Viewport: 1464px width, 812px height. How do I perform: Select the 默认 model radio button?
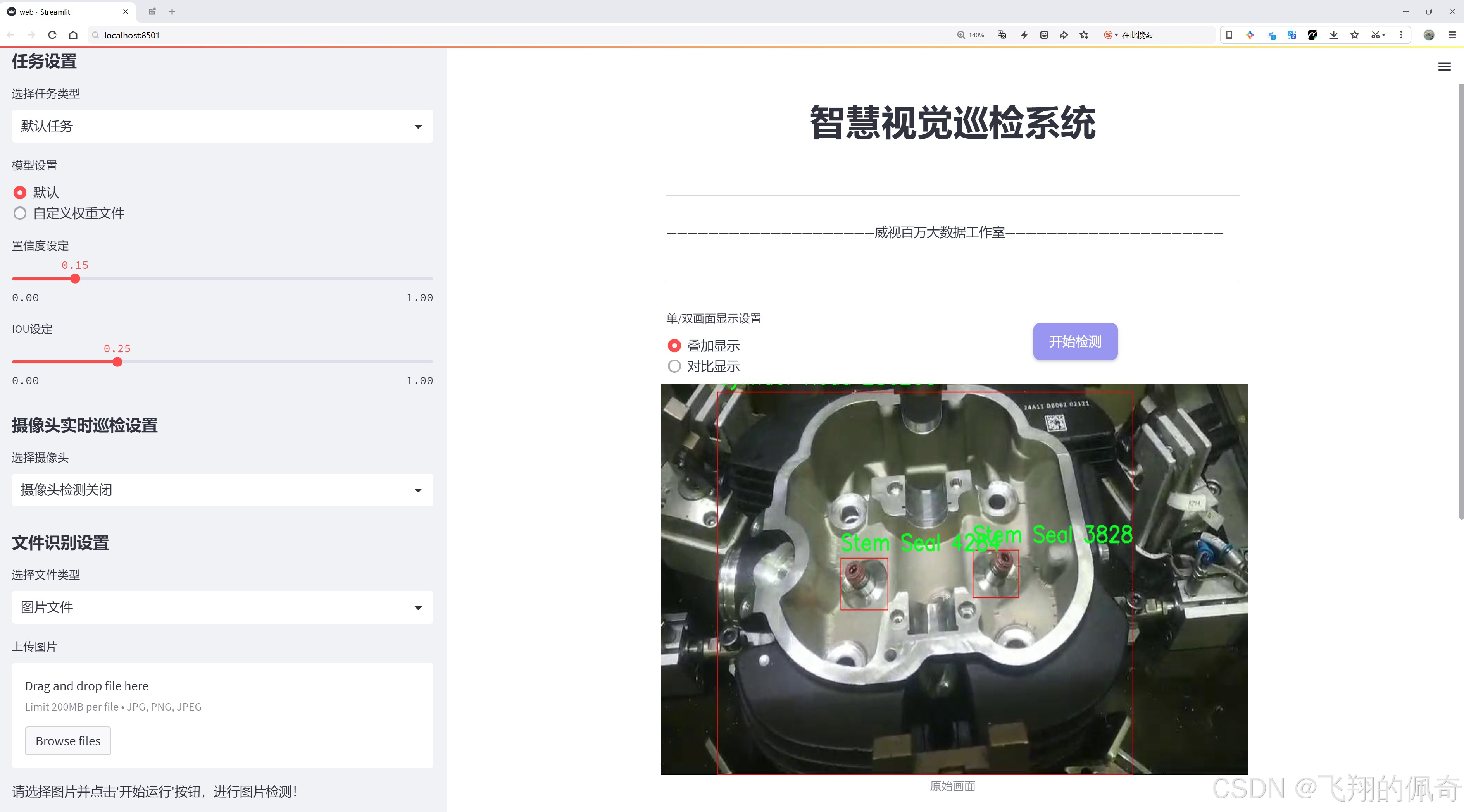click(20, 193)
